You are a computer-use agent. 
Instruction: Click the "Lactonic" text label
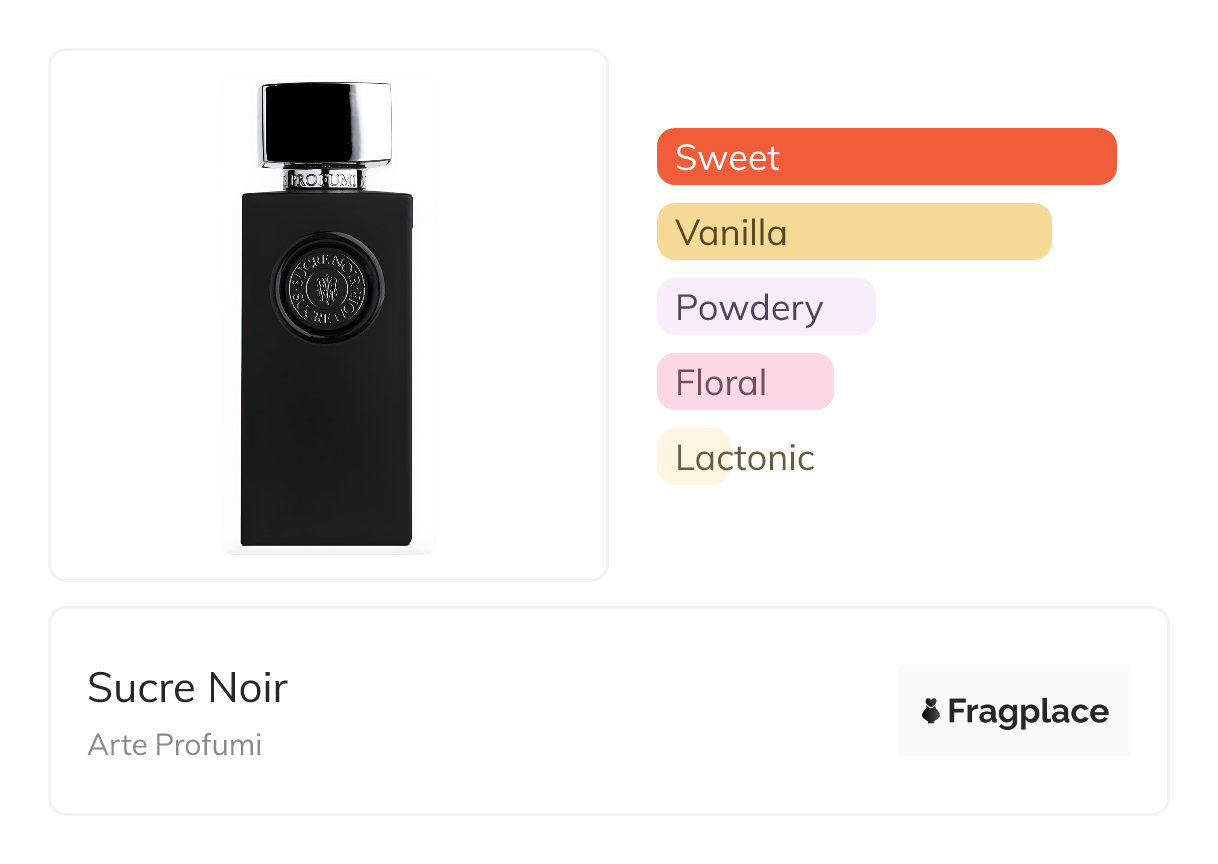click(x=745, y=458)
